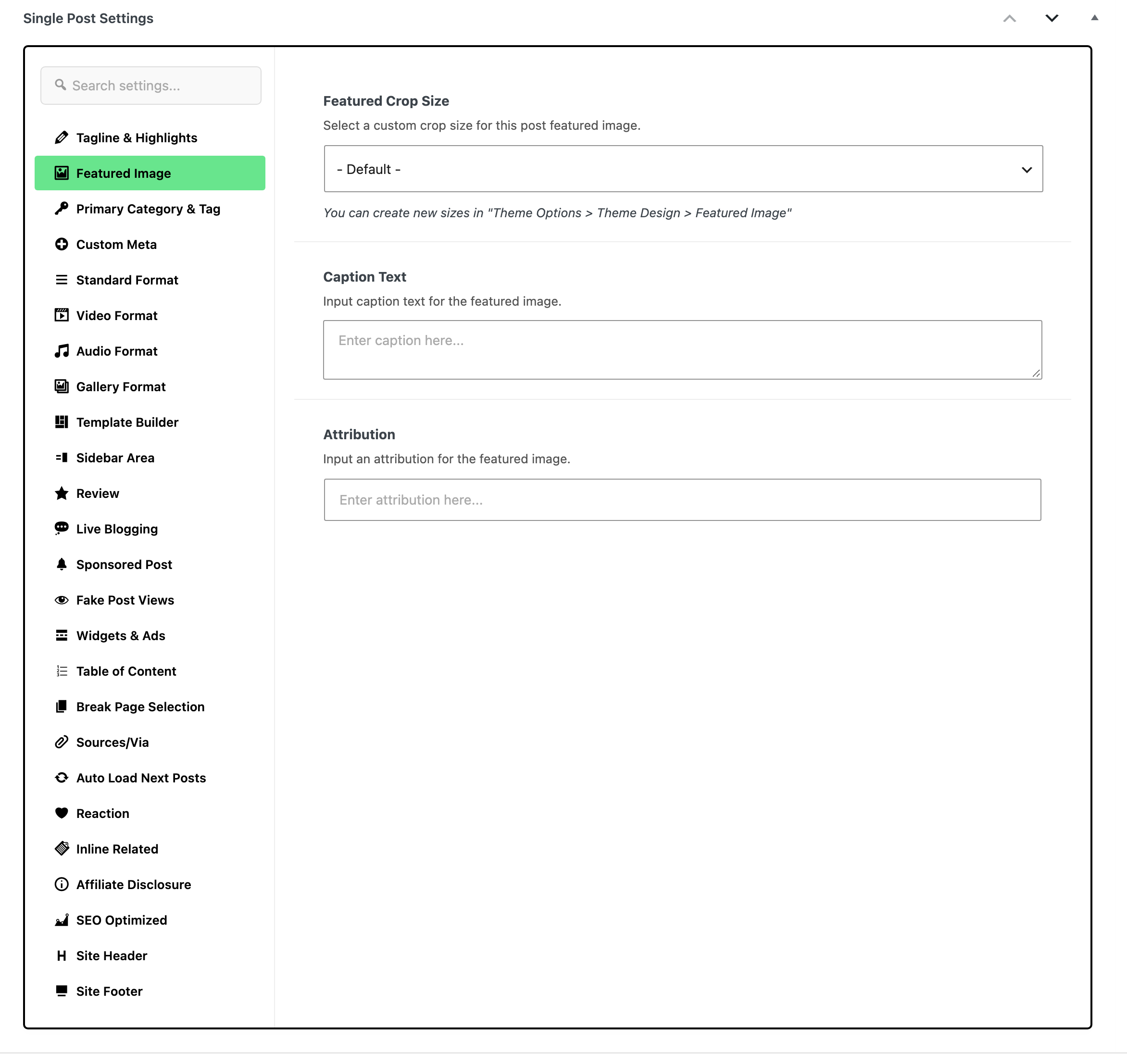The image size is (1127, 1064).
Task: Click the star icon next to Review
Action: (61, 494)
